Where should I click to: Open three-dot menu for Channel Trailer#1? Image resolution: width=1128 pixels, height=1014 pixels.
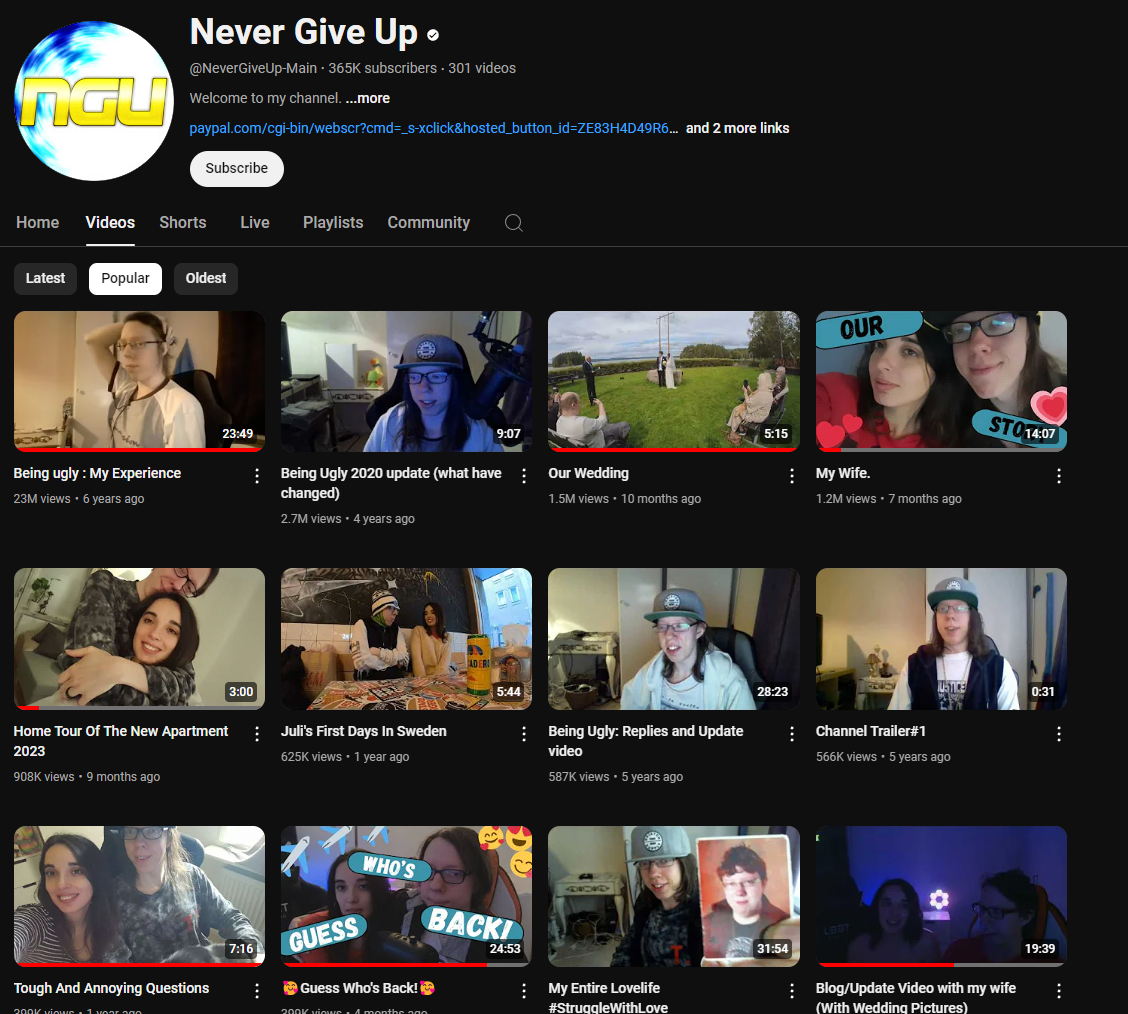tap(1059, 734)
